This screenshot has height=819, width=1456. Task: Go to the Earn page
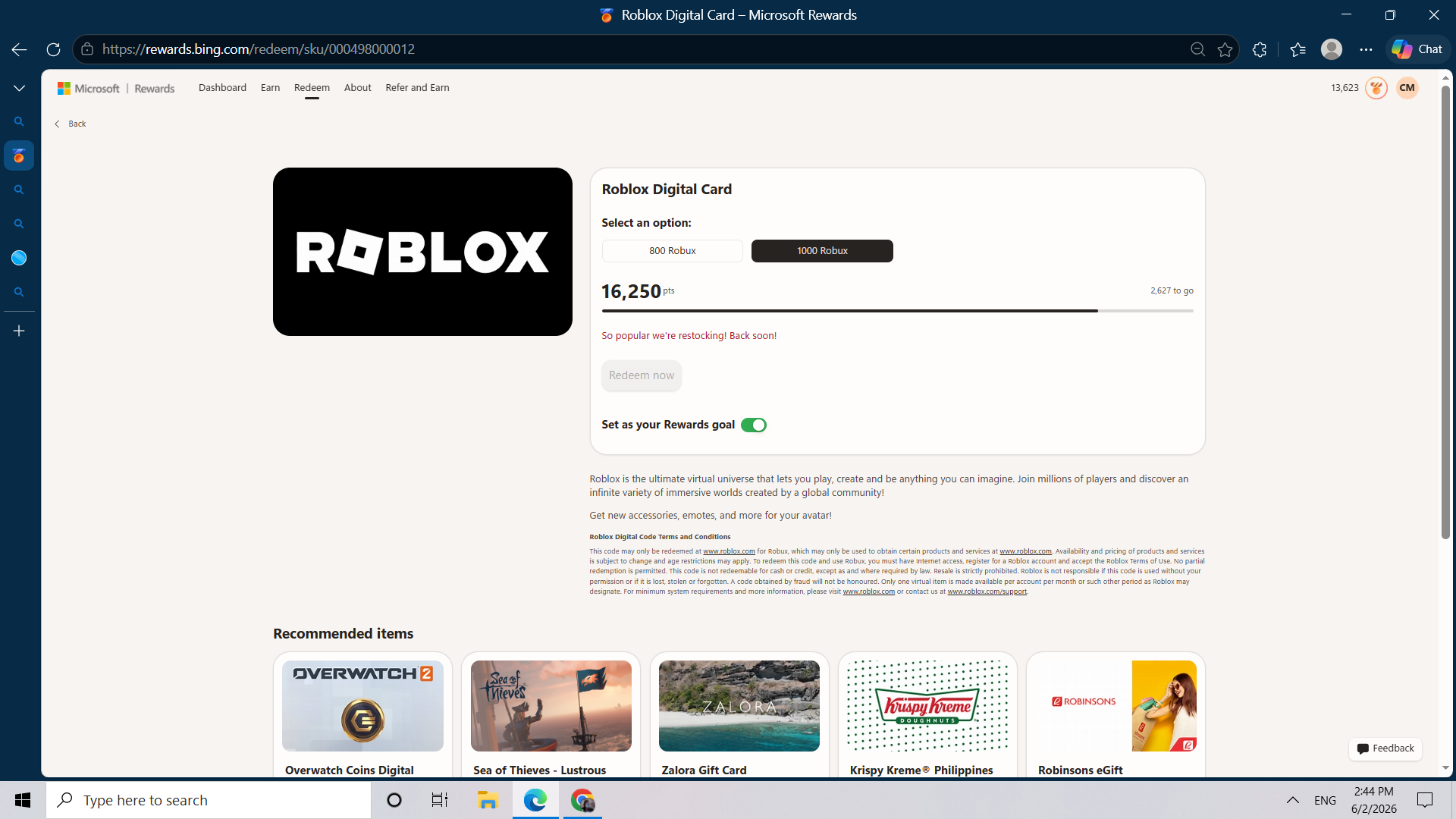pos(270,88)
